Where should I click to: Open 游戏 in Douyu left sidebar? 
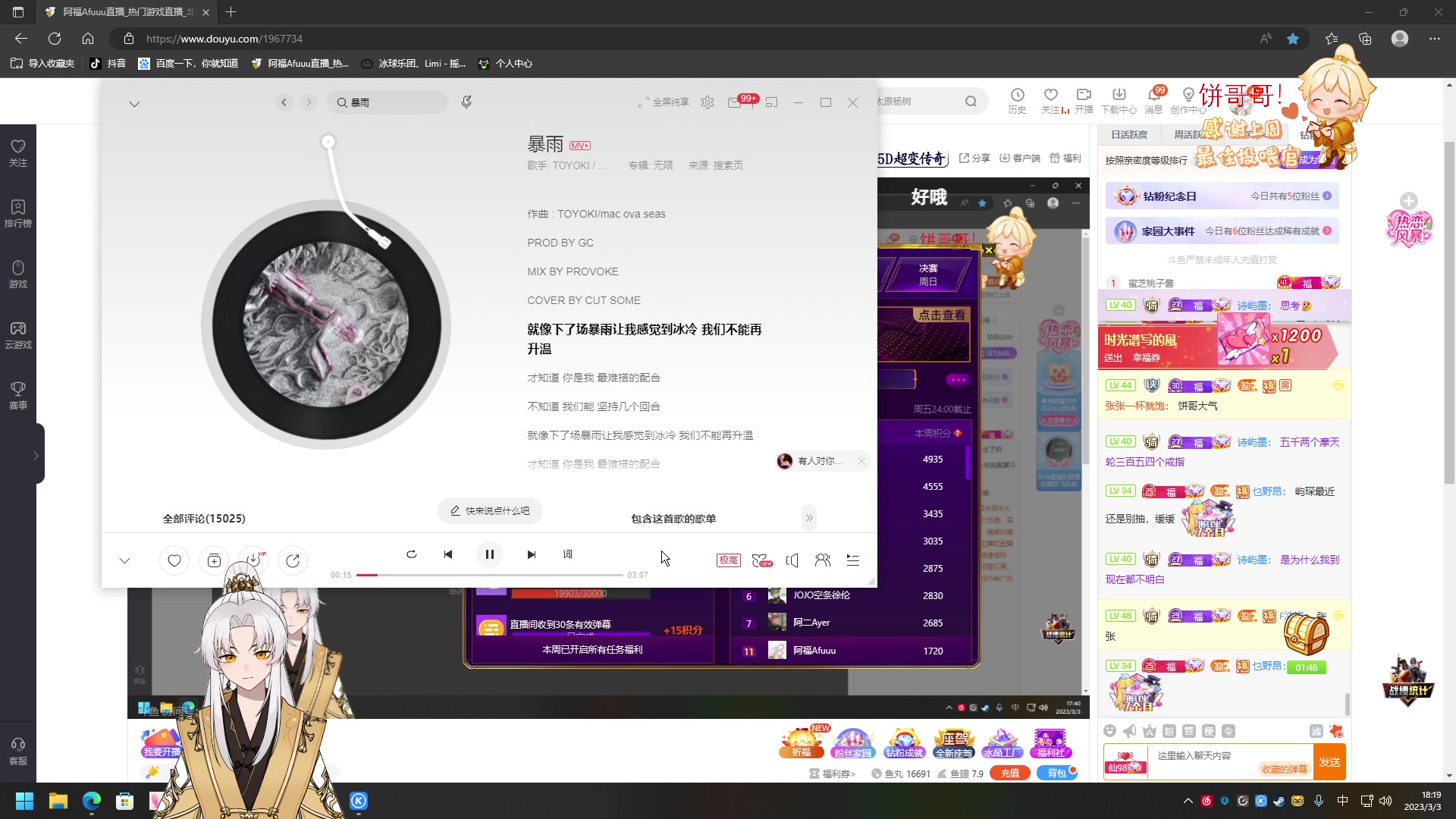tap(18, 274)
